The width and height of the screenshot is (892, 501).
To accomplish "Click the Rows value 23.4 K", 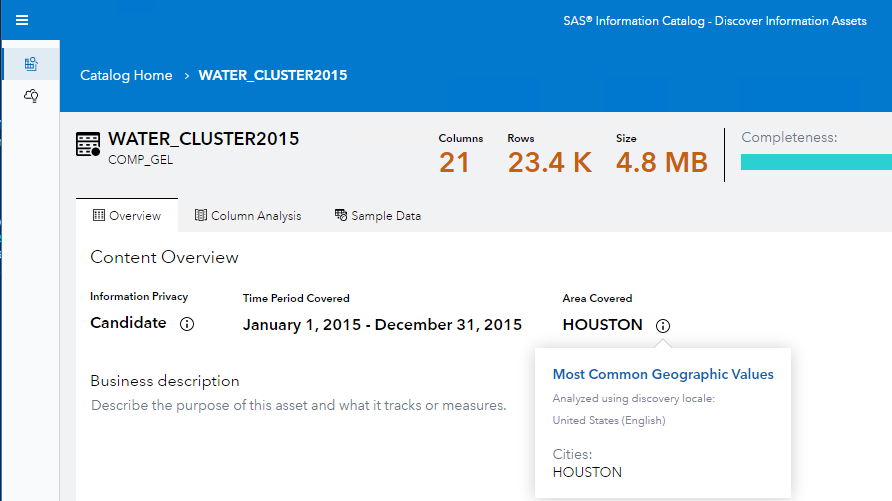I will (x=549, y=162).
